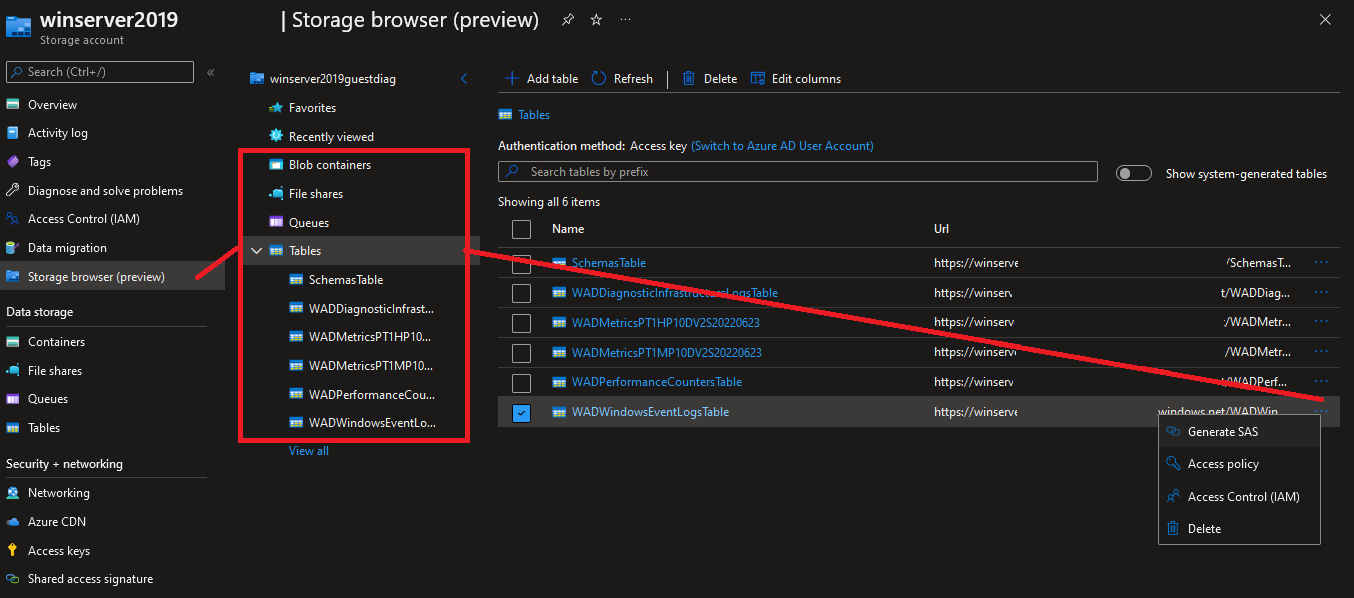Screen dimensions: 1354x598
Task: Refresh the tables list
Action: (622, 79)
